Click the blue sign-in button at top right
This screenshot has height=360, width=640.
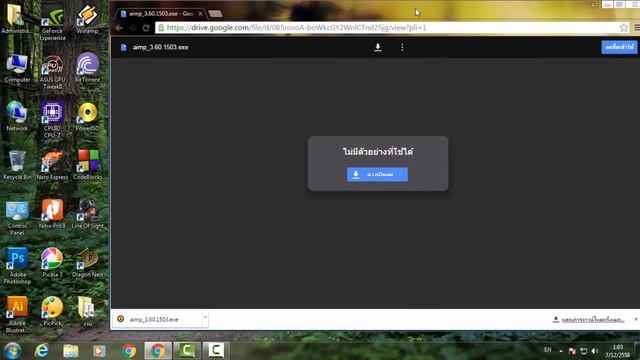pos(619,47)
